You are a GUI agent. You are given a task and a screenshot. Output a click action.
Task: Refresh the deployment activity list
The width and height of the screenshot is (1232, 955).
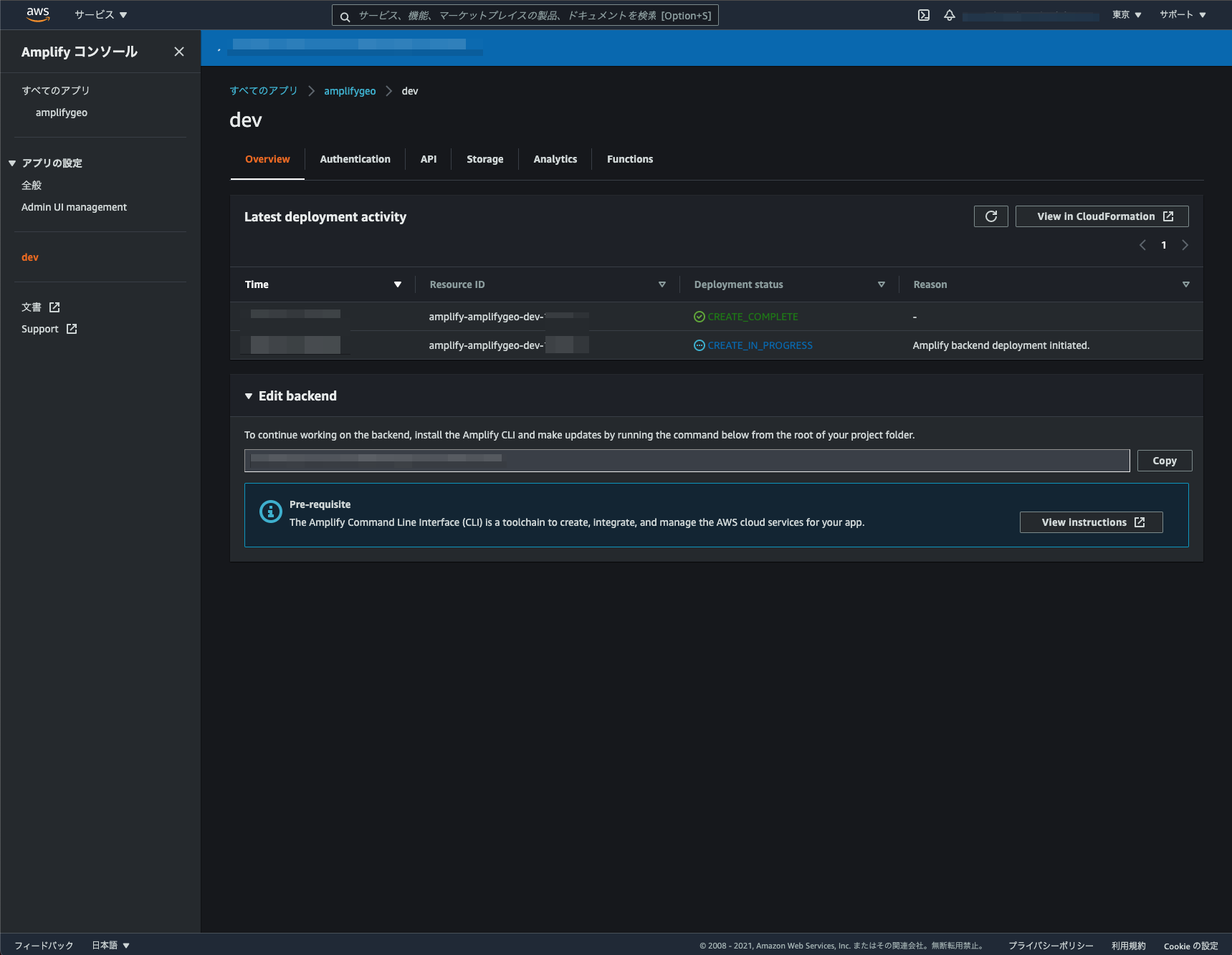tap(991, 216)
